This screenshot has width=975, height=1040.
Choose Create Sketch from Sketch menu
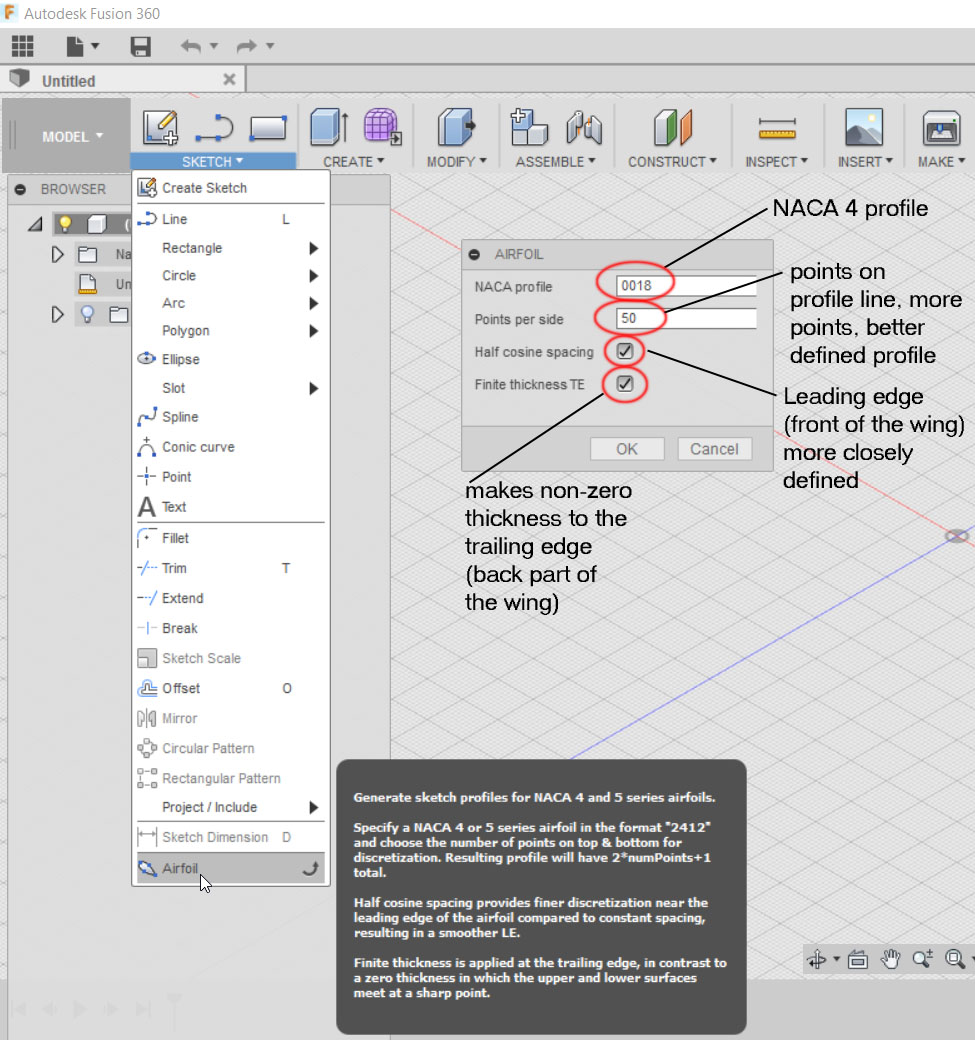(231, 188)
